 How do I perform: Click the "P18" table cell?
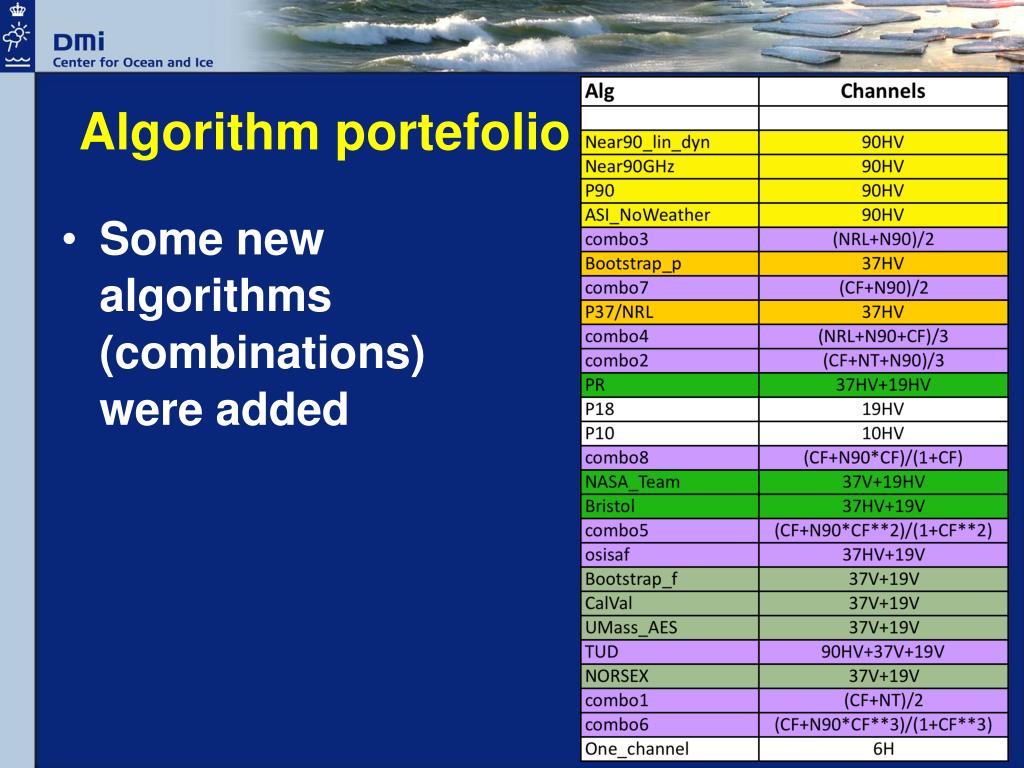670,409
